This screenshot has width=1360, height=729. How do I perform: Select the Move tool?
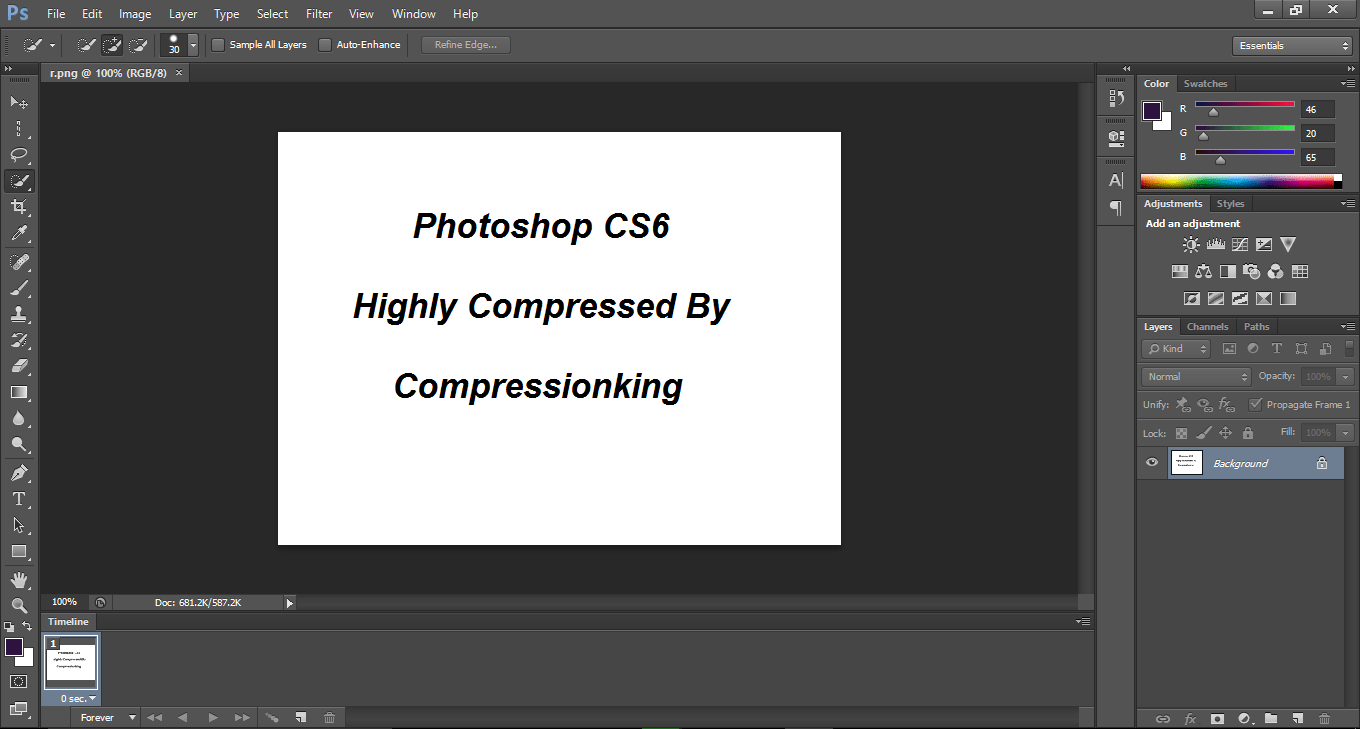18,101
